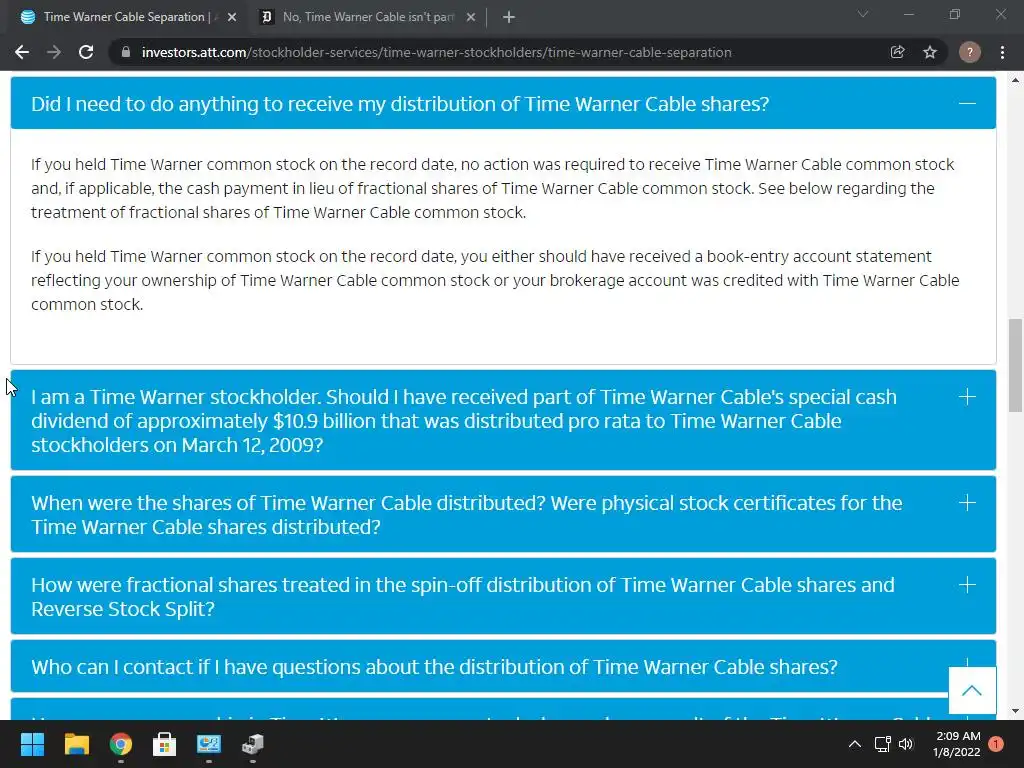Screen dimensions: 1024x768
Task: Share this page via share icon
Action: coord(897,52)
